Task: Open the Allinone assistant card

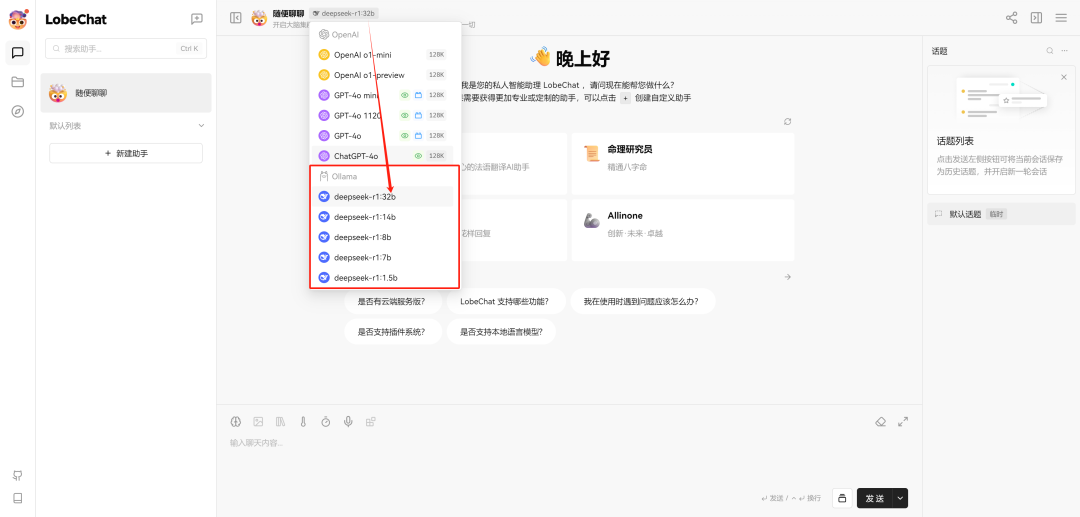Action: [x=683, y=230]
